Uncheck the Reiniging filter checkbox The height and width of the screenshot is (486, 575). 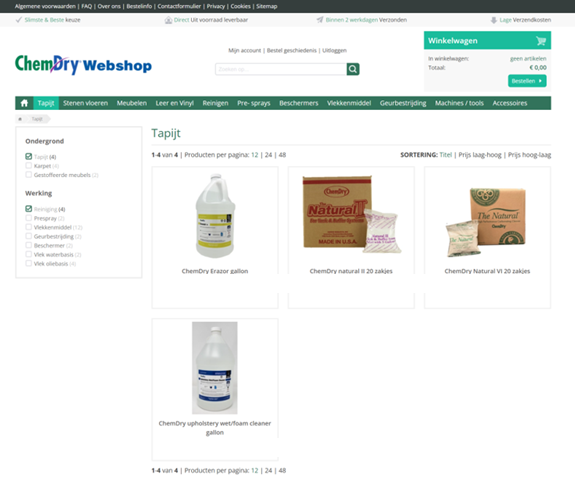[x=29, y=209]
